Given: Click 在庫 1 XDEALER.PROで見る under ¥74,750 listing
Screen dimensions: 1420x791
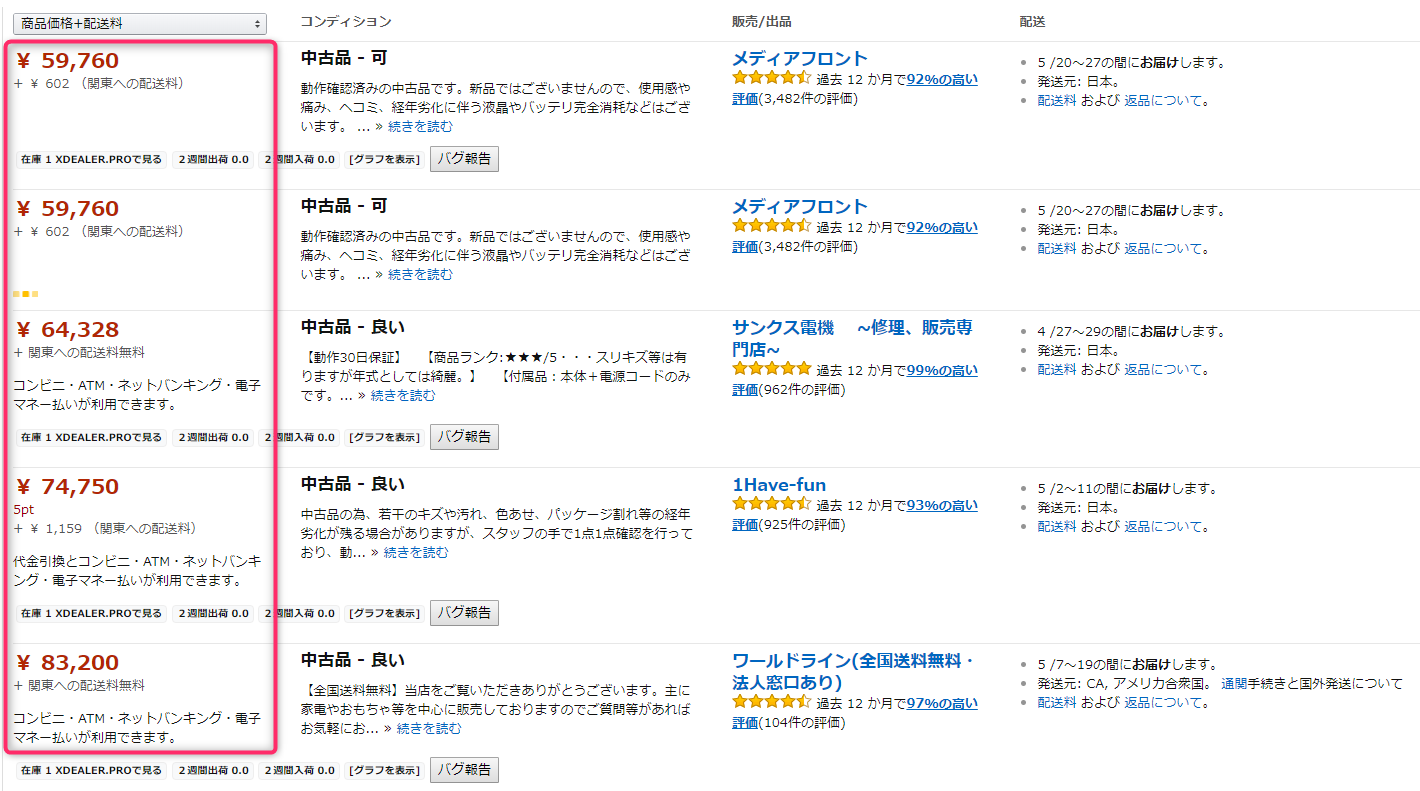Looking at the screenshot, I should [x=91, y=613].
